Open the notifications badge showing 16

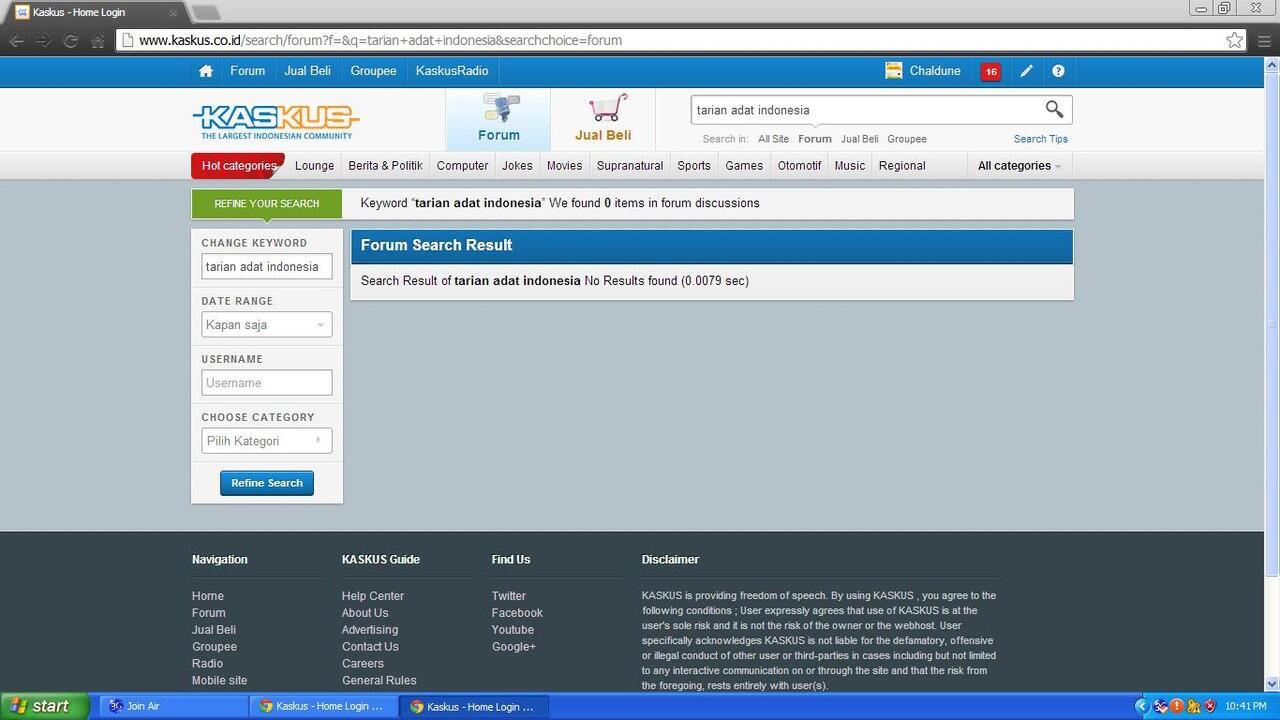pyautogui.click(x=991, y=72)
